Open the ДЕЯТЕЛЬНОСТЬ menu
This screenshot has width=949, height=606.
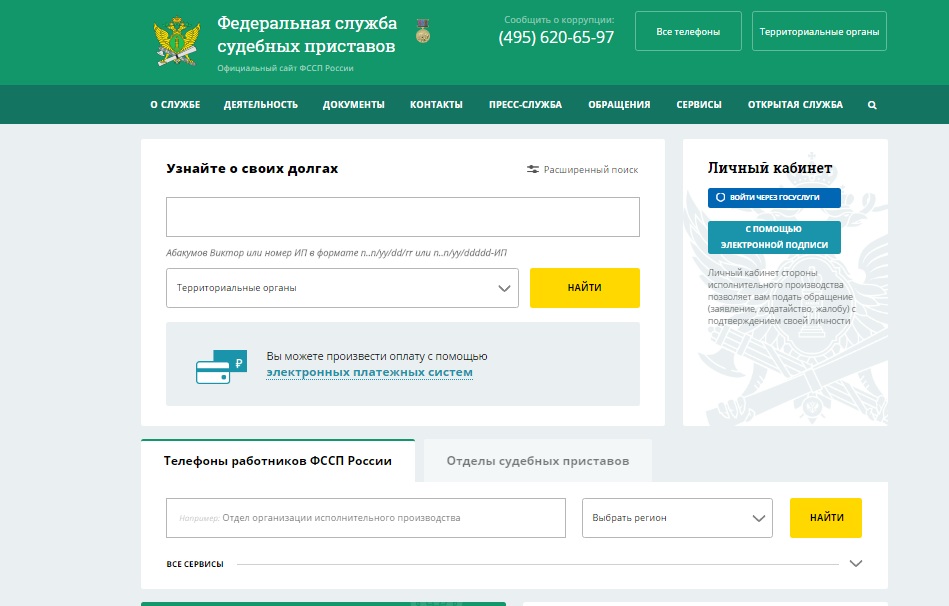(x=261, y=105)
